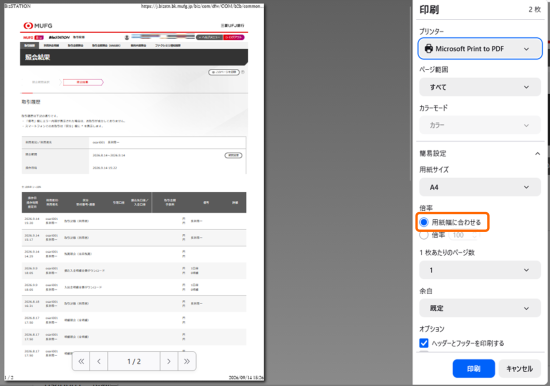Click the 1 / 2 page indicator

pos(134,361)
